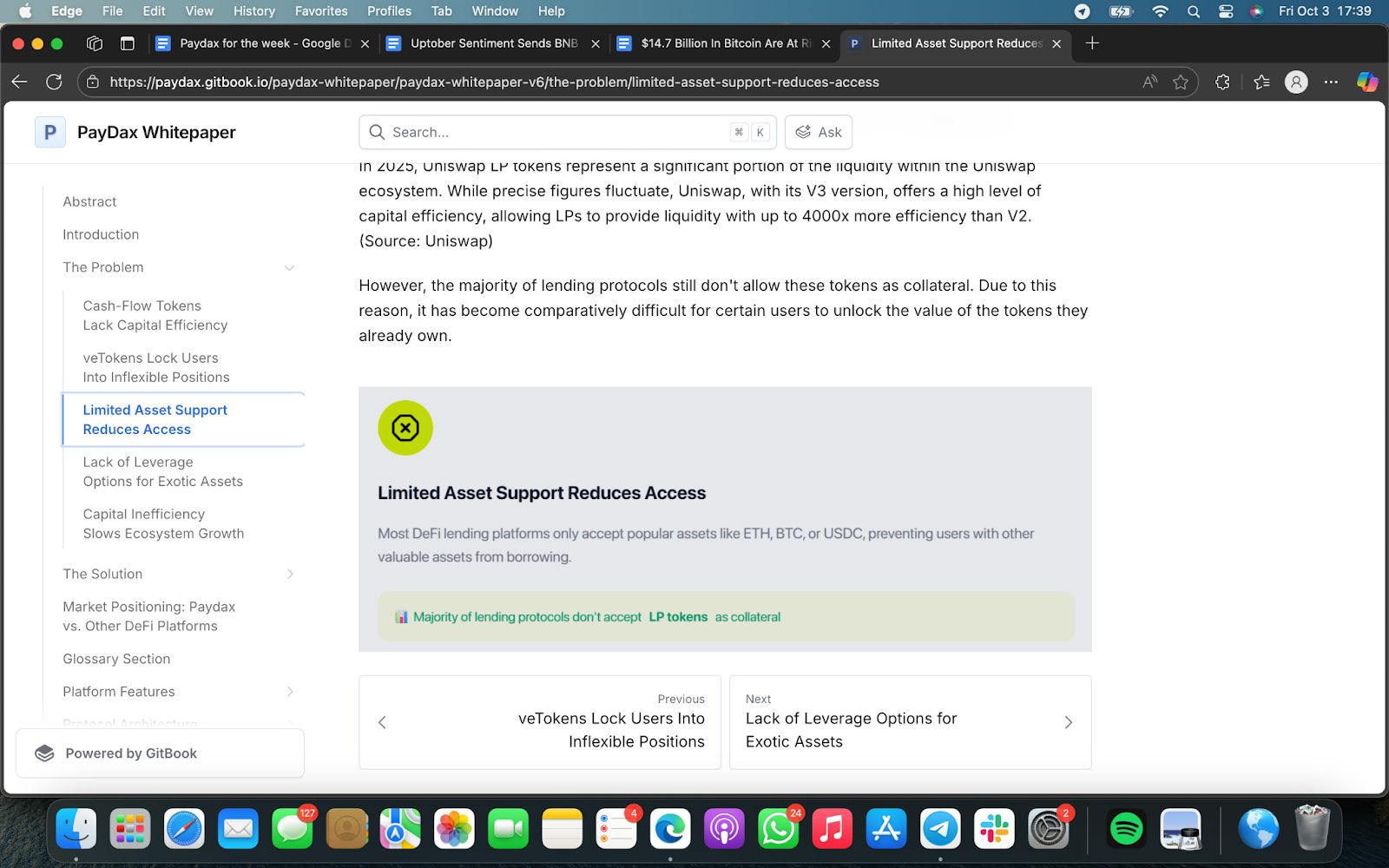Image resolution: width=1389 pixels, height=868 pixels.
Task: Open the Favorites menu in the menu bar
Action: coord(321,11)
